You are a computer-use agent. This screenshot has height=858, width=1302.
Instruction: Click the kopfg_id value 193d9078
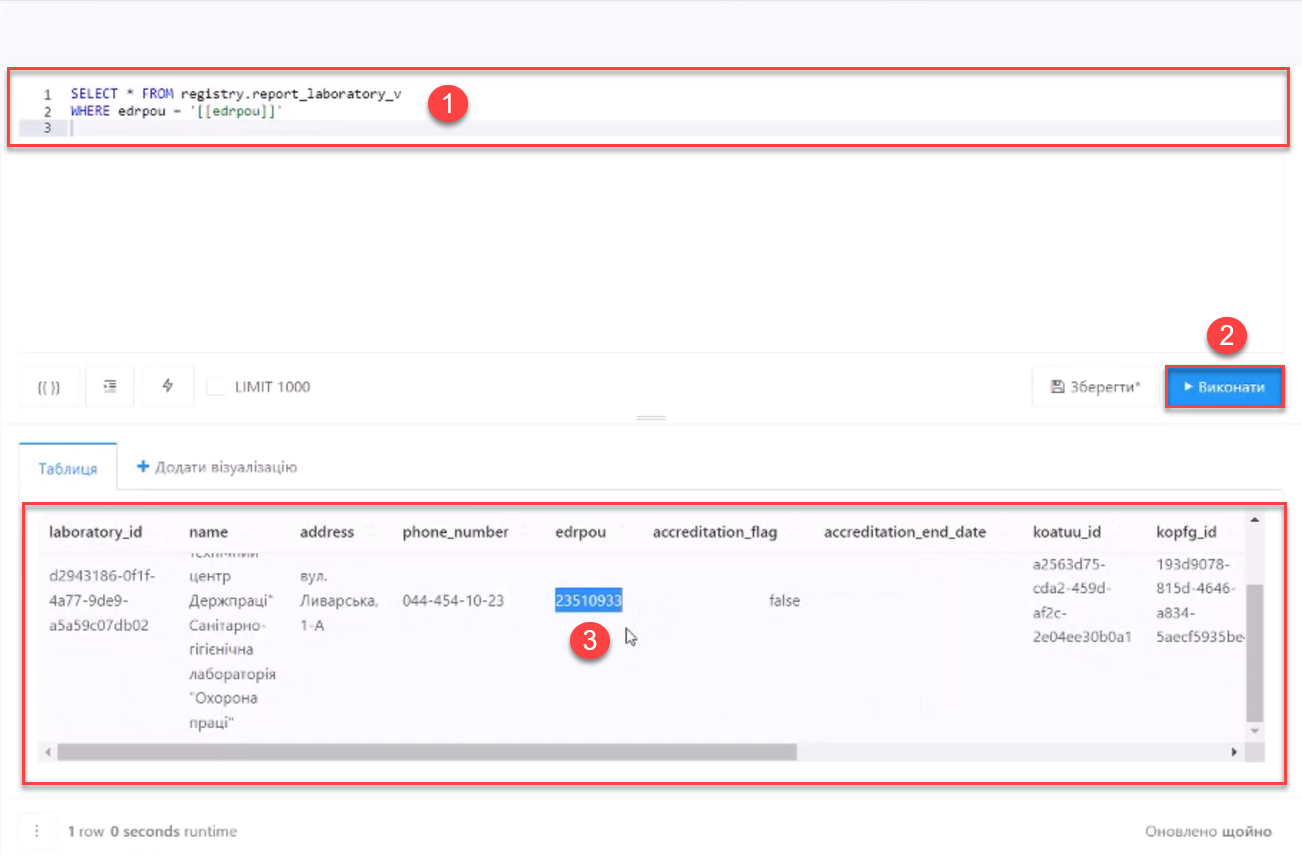pyautogui.click(x=1200, y=601)
